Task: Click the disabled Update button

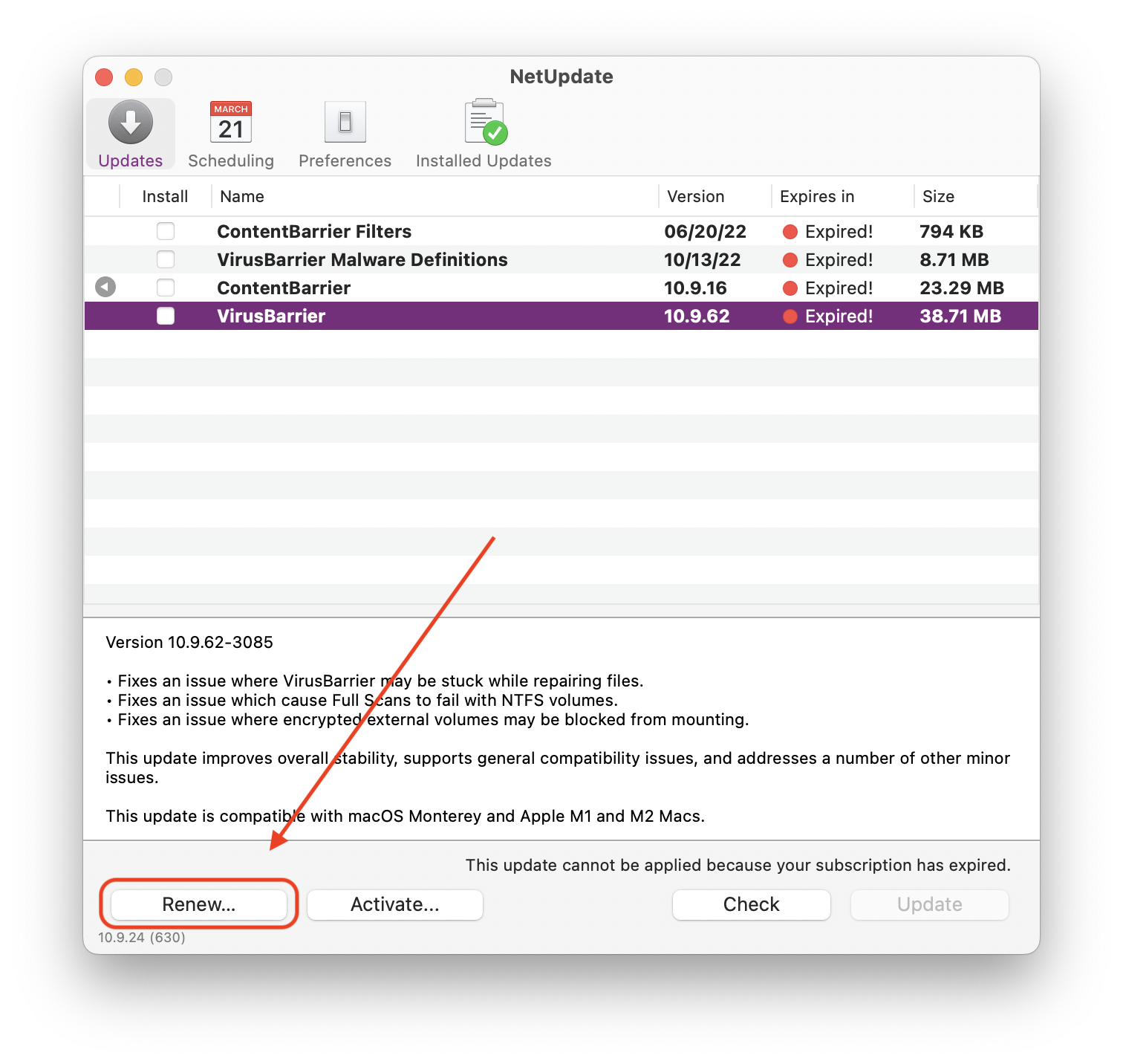Action: coord(930,904)
